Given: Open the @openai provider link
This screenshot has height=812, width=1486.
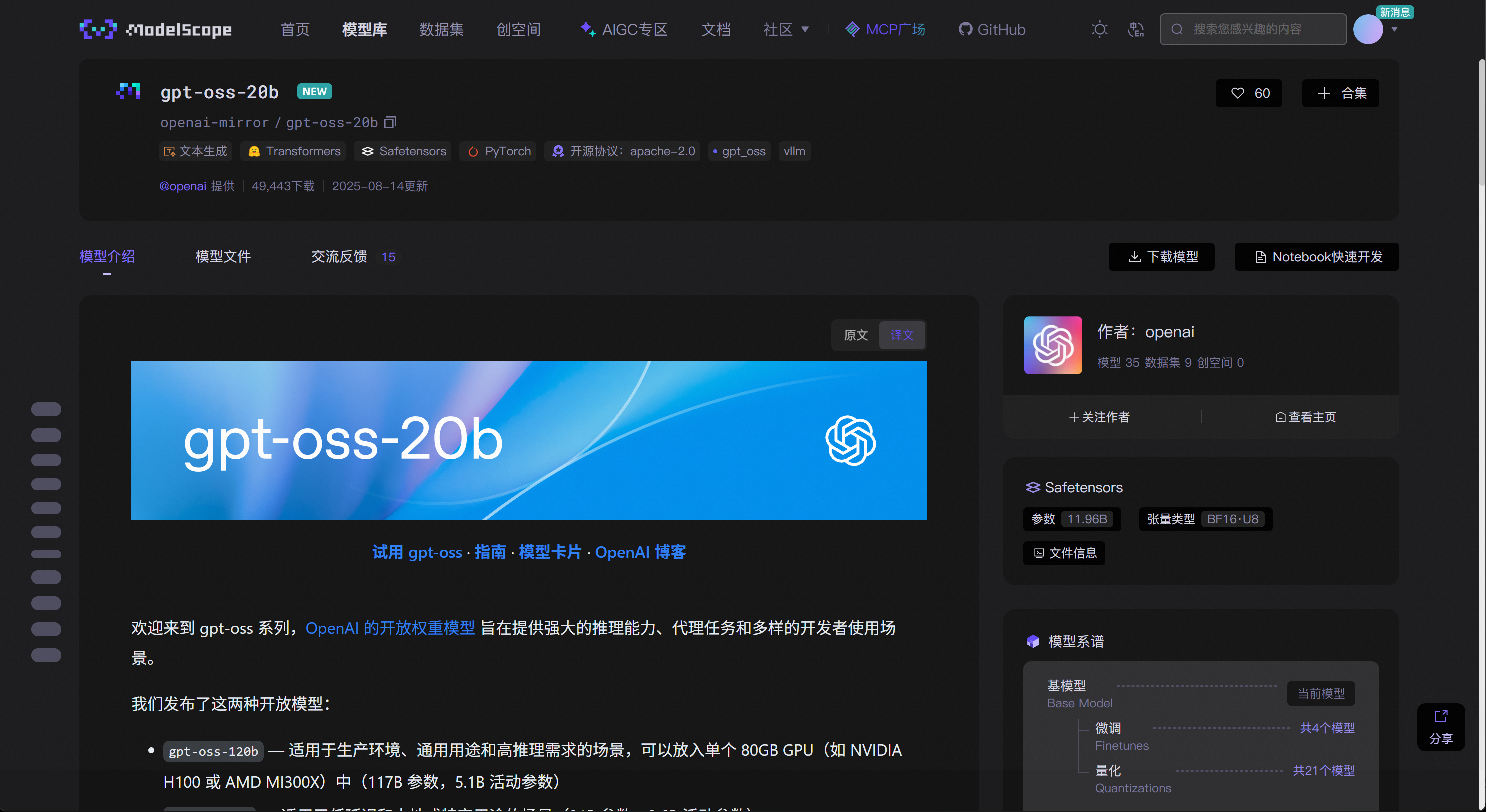Looking at the screenshot, I should (183, 186).
